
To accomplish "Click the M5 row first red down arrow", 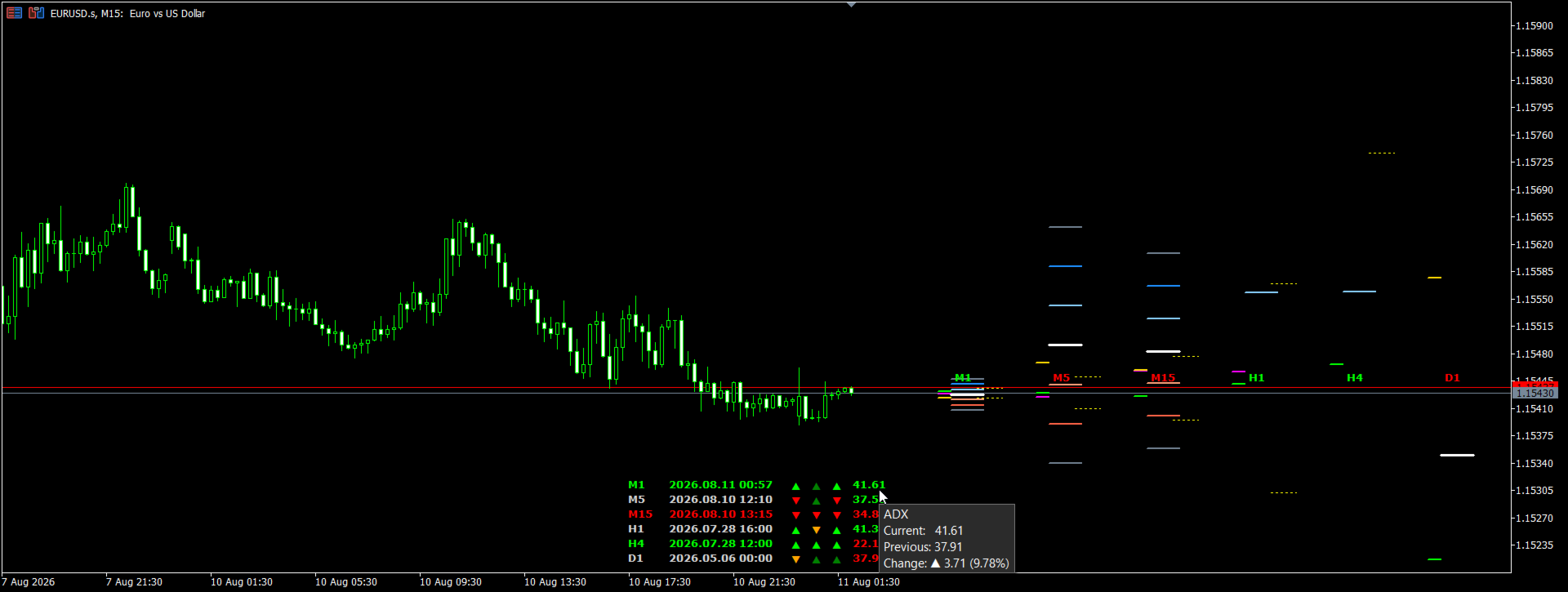I will click(795, 501).
